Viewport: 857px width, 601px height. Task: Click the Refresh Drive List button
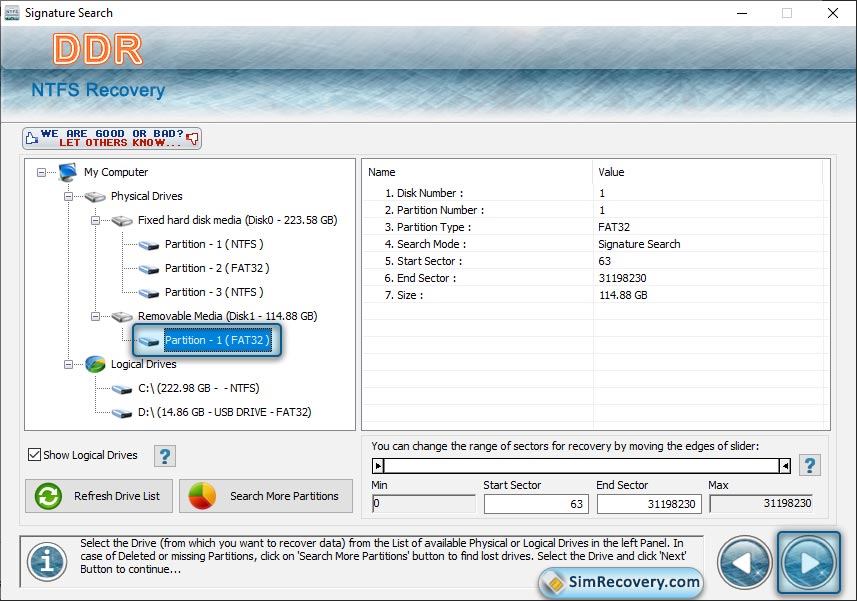[x=99, y=496]
